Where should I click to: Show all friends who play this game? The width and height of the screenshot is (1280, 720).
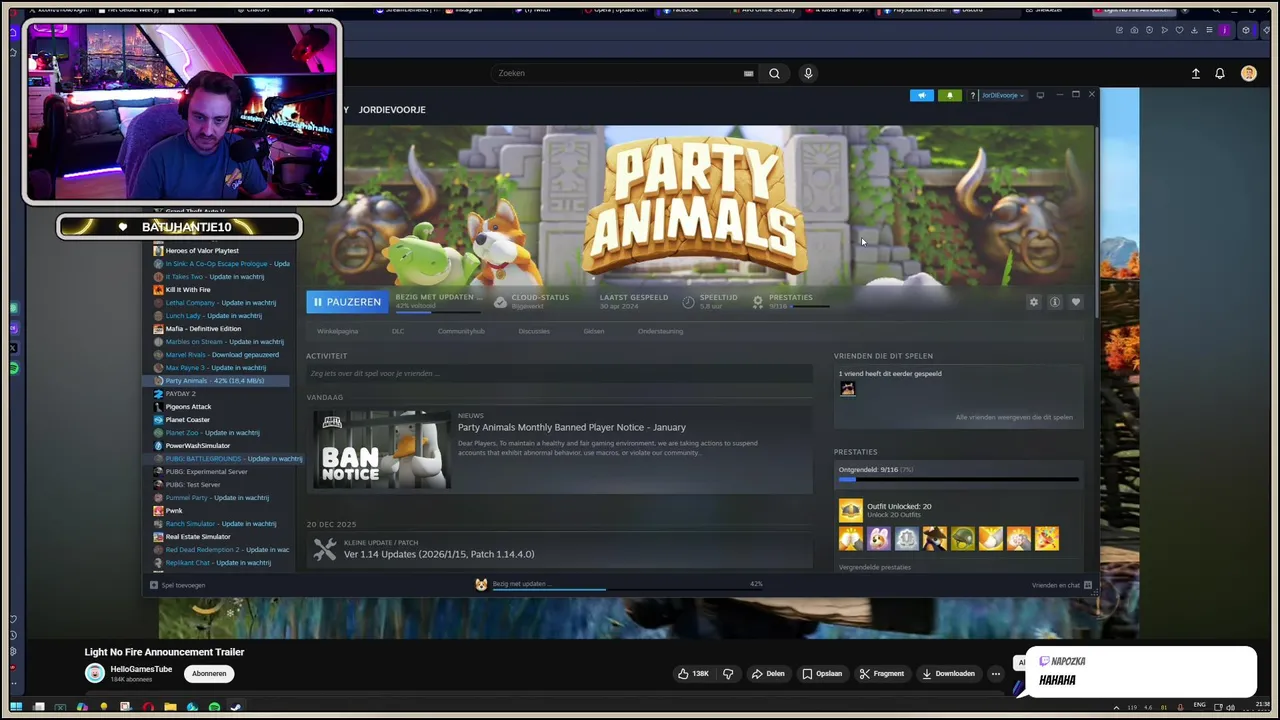pyautogui.click(x=1014, y=417)
